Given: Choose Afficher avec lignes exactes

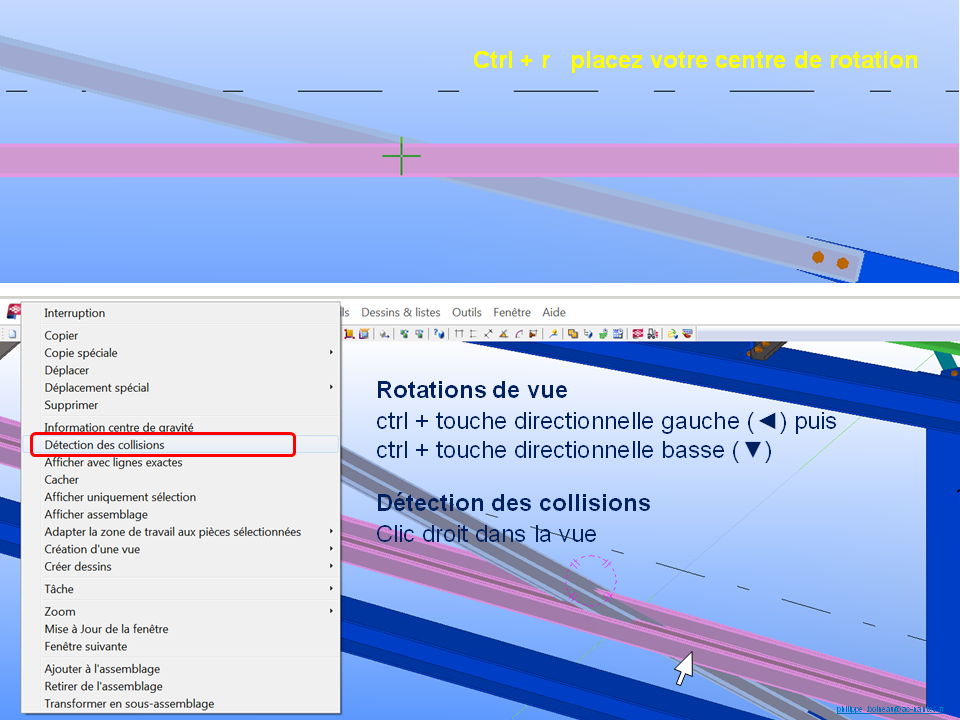Looking at the screenshot, I should pos(181,462).
